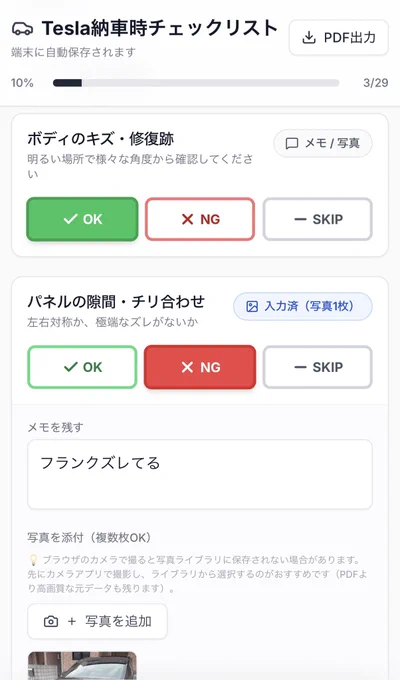Click the comment icon in メモ / 写真
Viewport: 400px width, 680px height.
[292, 144]
